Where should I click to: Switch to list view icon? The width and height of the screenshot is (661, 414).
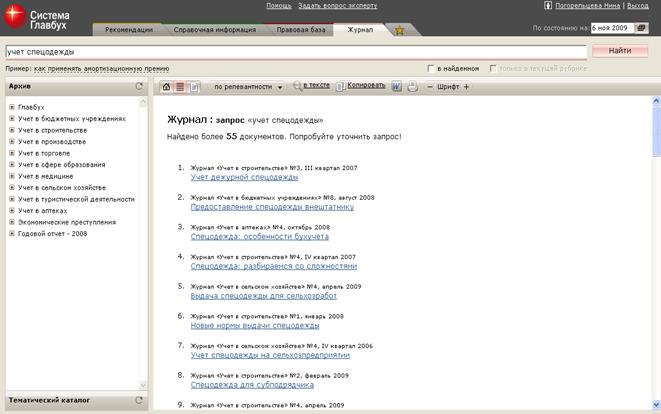[180, 87]
